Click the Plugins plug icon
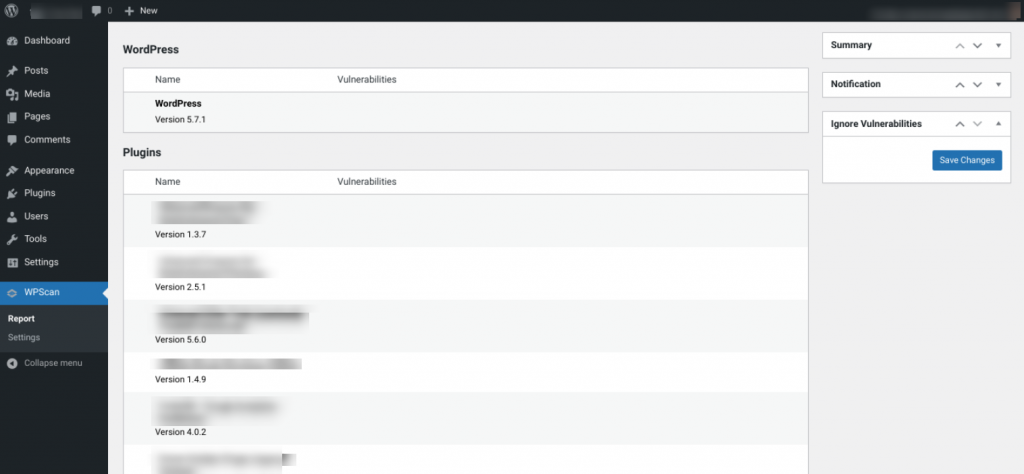 (12, 194)
